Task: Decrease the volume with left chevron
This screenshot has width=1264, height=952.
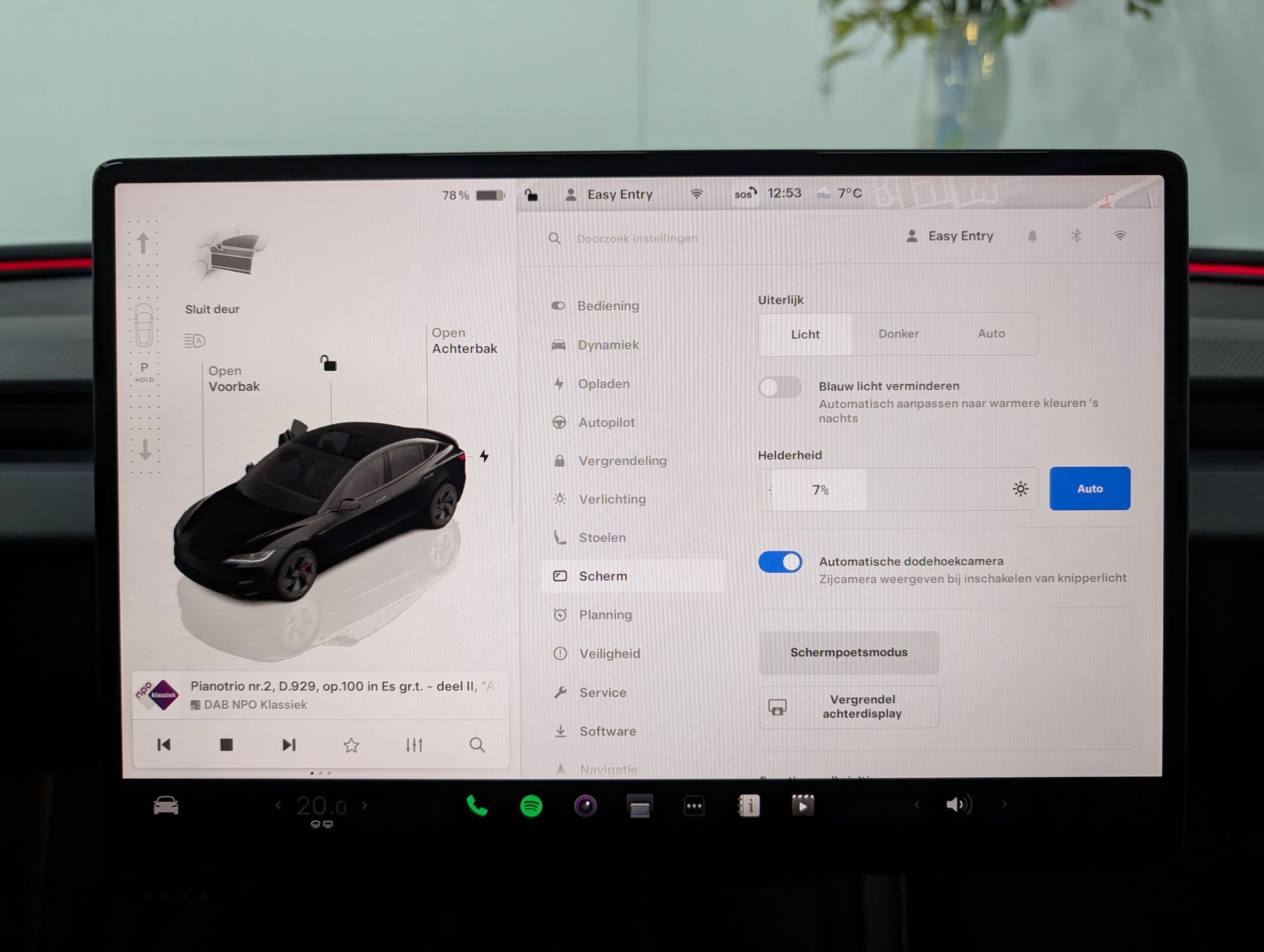Action: coord(916,805)
